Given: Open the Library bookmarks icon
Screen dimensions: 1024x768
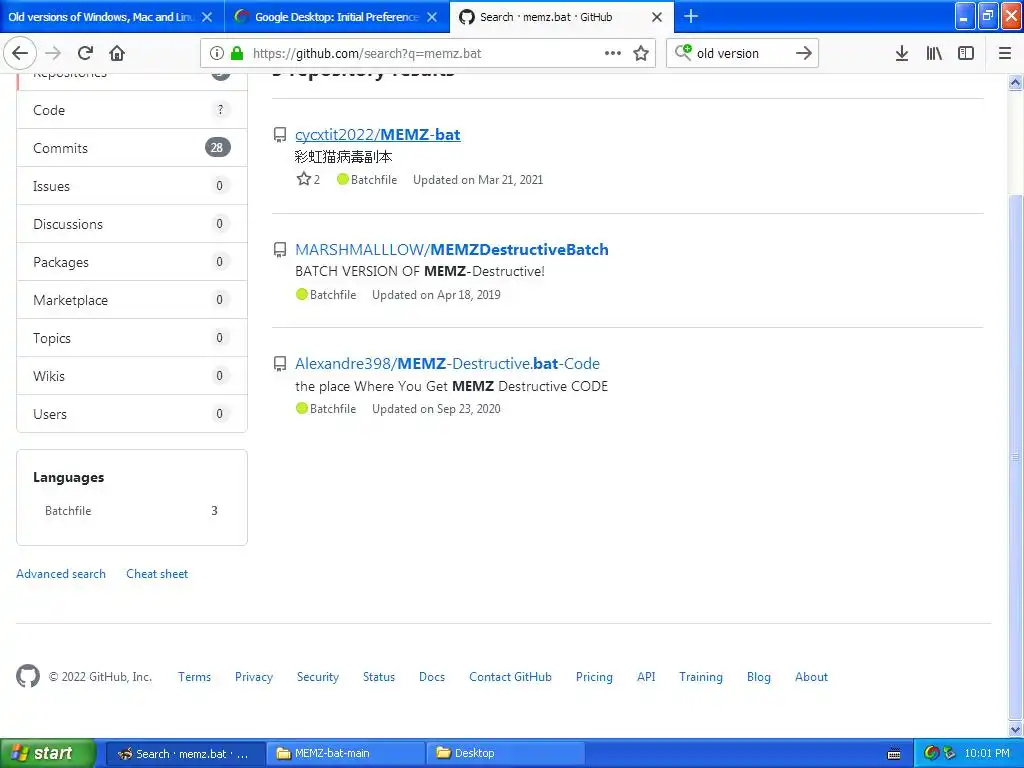Looking at the screenshot, I should click(934, 53).
